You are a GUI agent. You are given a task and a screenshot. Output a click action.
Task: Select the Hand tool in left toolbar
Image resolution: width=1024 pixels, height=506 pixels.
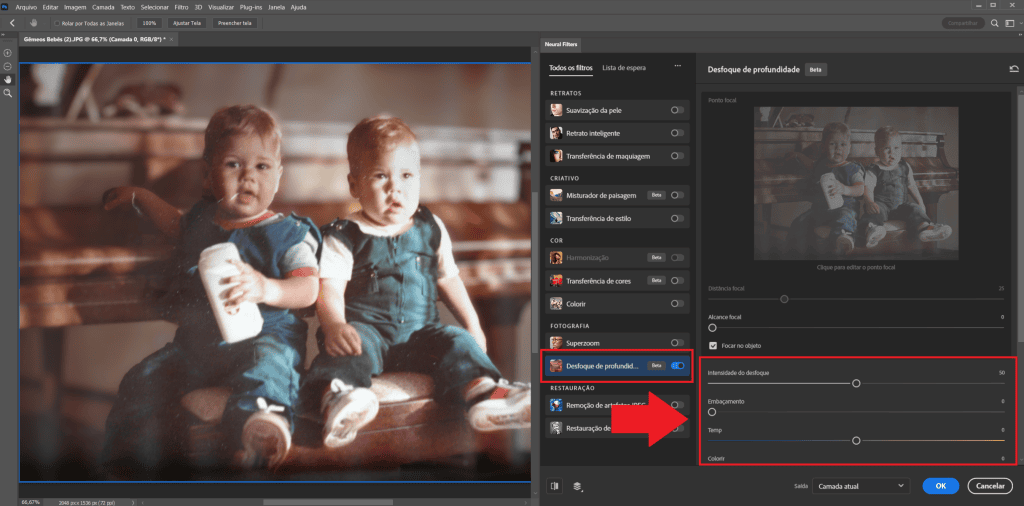[8, 79]
